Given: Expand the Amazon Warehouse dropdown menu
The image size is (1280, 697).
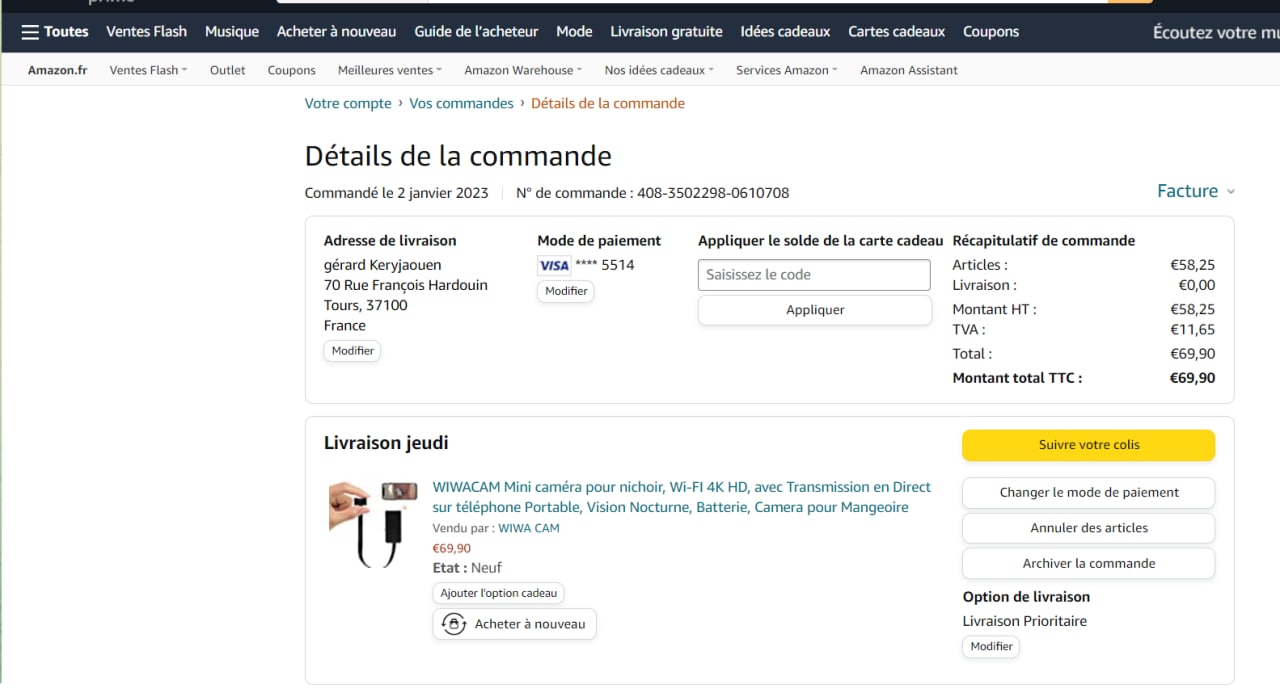Looking at the screenshot, I should click(524, 70).
